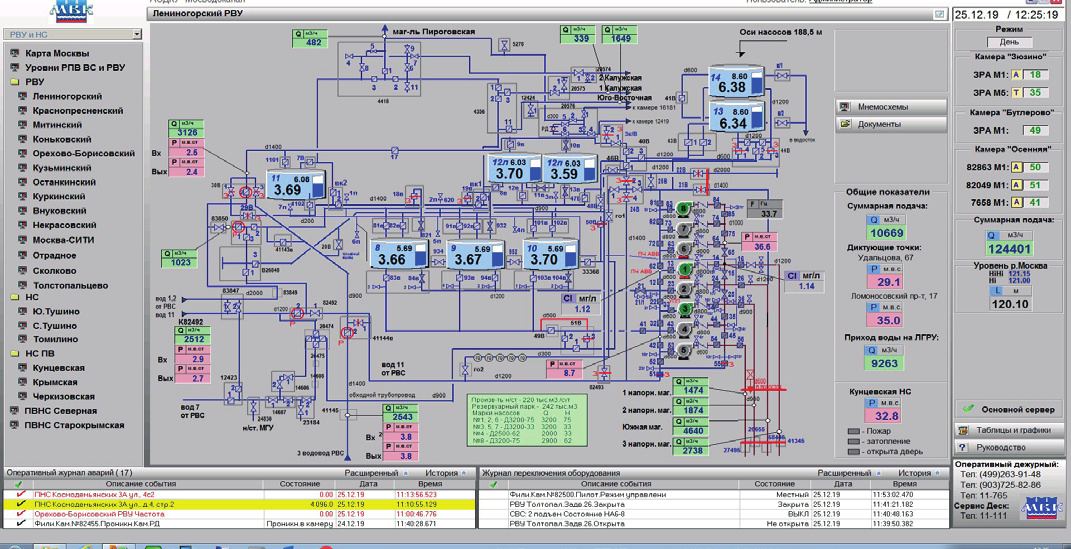
Task: Select Ленингорский in the РВУ tree
Action: click(x=68, y=96)
